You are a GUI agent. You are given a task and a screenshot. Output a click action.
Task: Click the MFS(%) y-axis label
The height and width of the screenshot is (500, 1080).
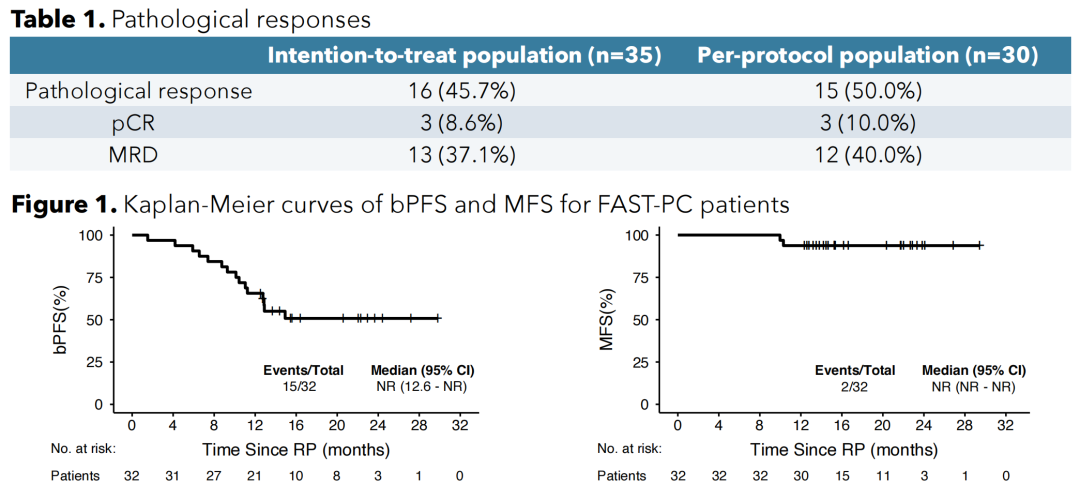point(605,320)
